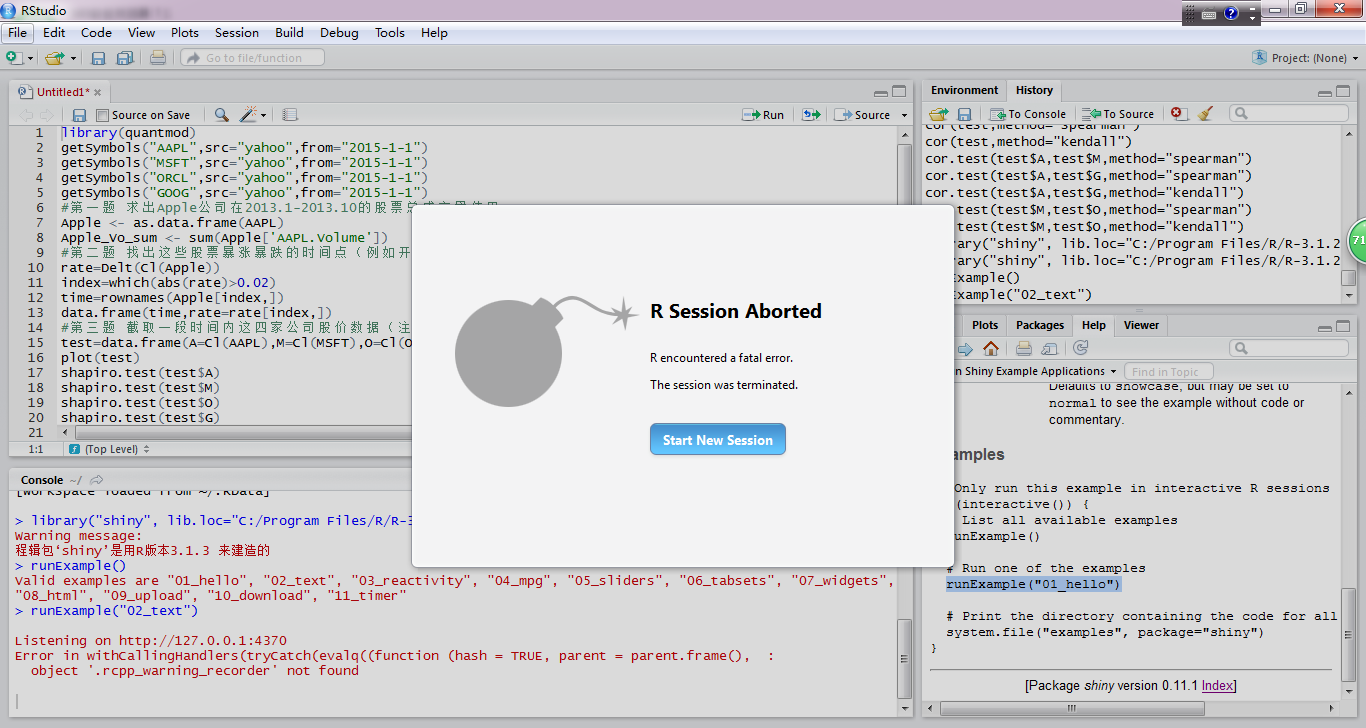Switch to the Environment tab
This screenshot has width=1366, height=728.
964,90
